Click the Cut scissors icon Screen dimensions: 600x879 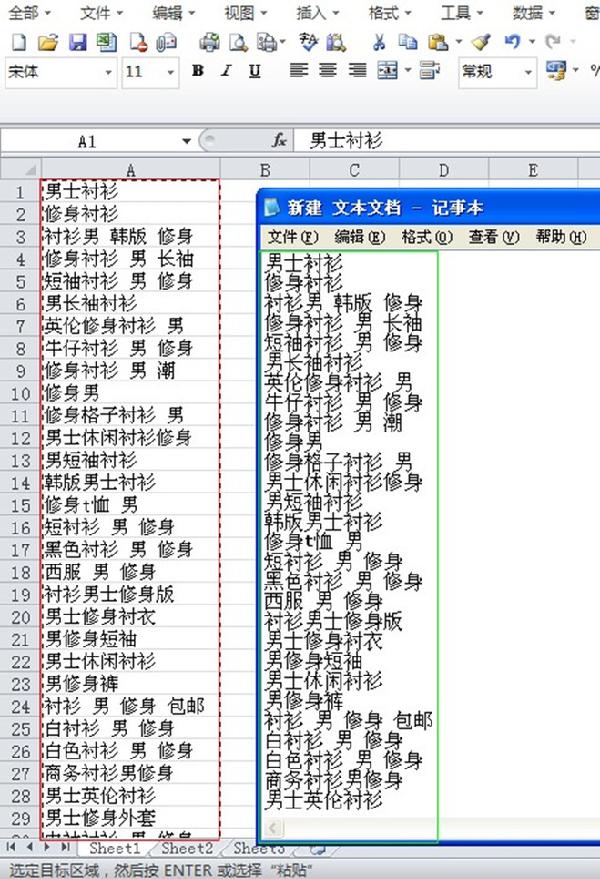coord(379,42)
